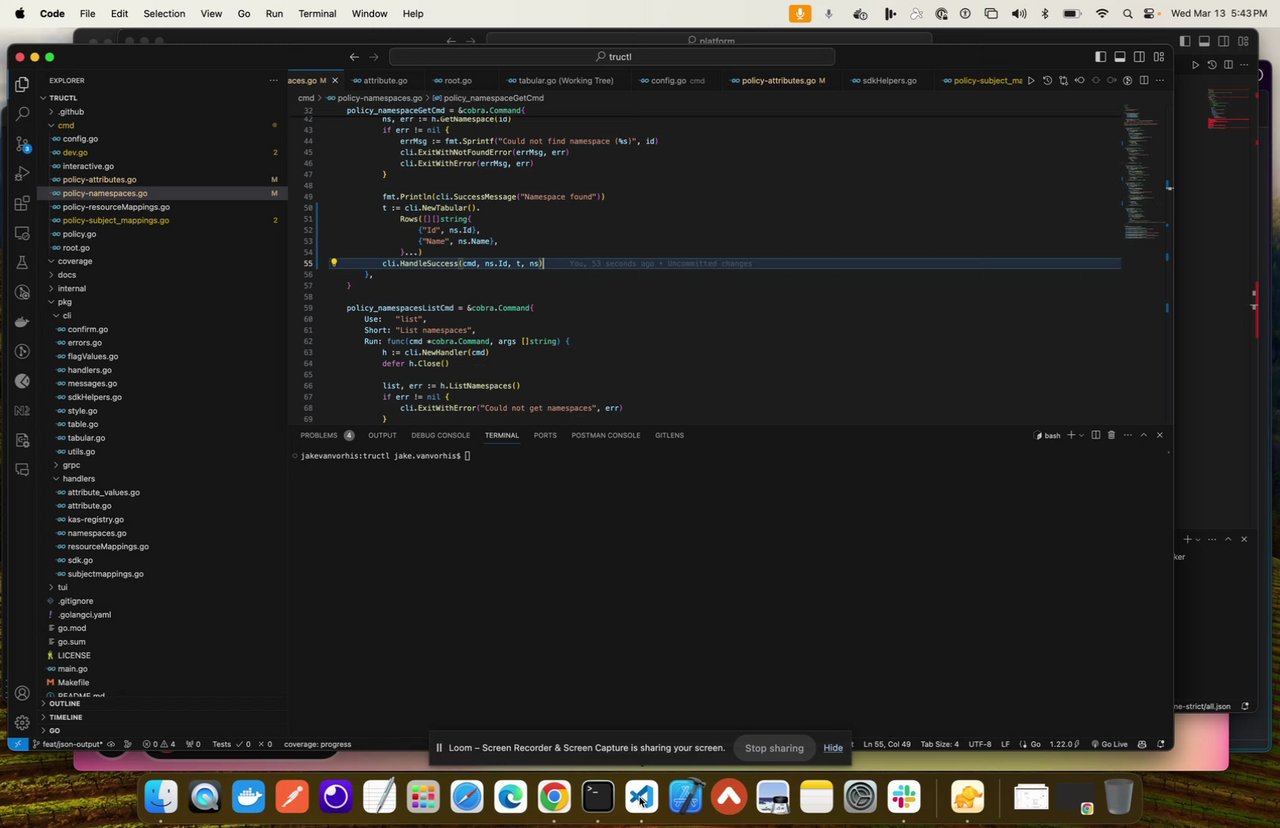Collapse the pkg folder

tap(64, 302)
